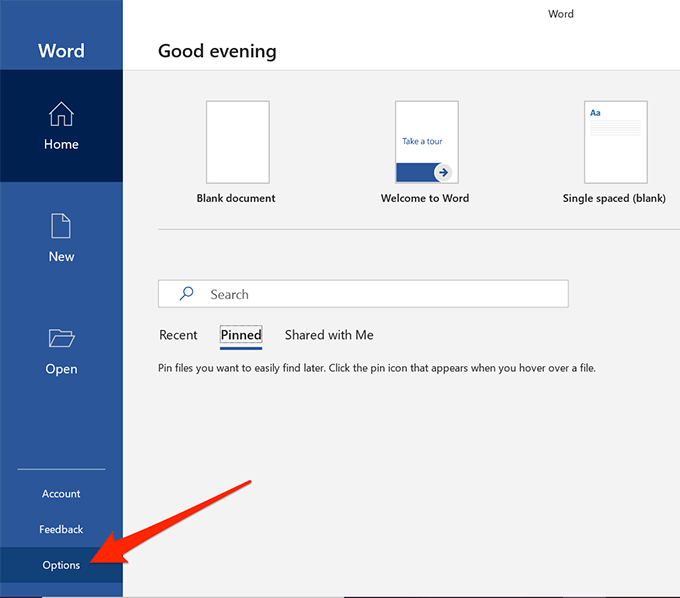Click into the Search text field
680x598 pixels.
(380, 294)
